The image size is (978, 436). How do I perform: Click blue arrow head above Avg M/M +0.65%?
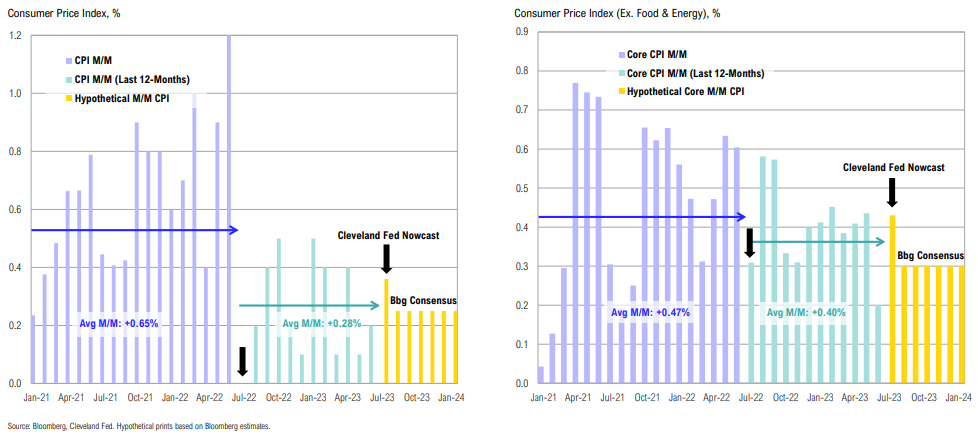tap(232, 231)
